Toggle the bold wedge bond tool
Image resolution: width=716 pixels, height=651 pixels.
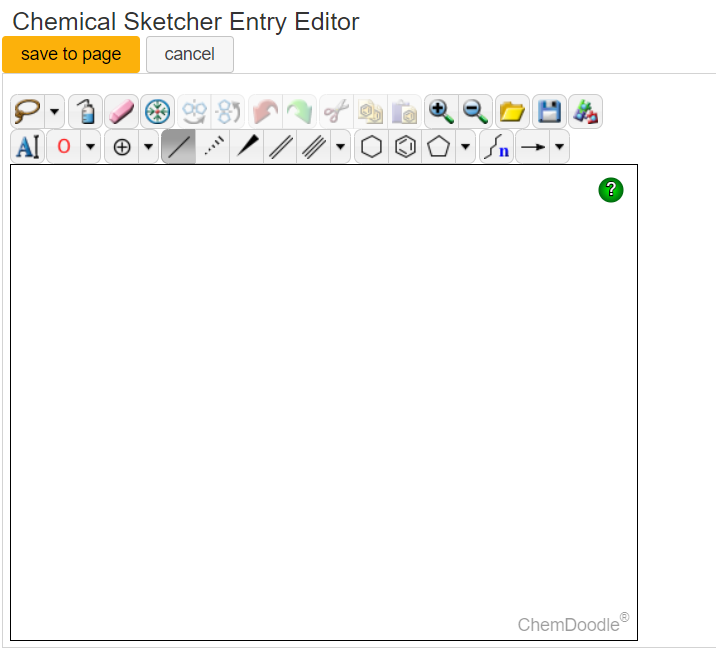click(x=246, y=147)
